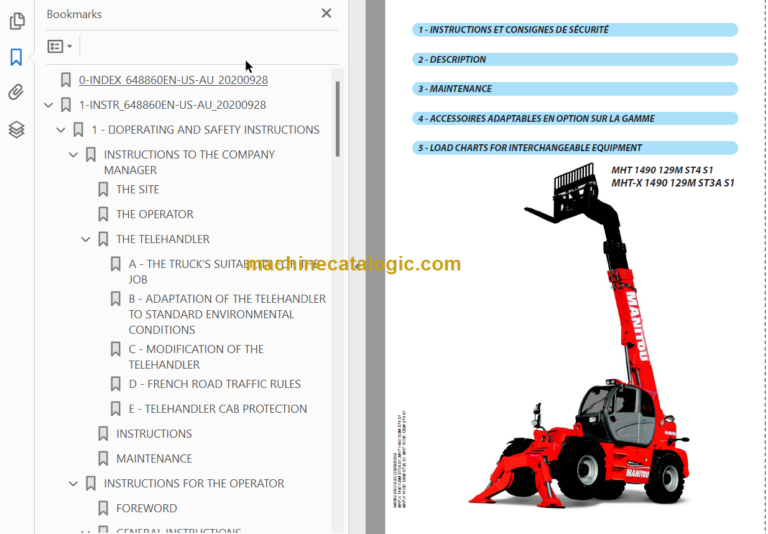
Task: Click the MHT 1490 129M ST4 S1 text
Action: pyautogui.click(x=662, y=170)
